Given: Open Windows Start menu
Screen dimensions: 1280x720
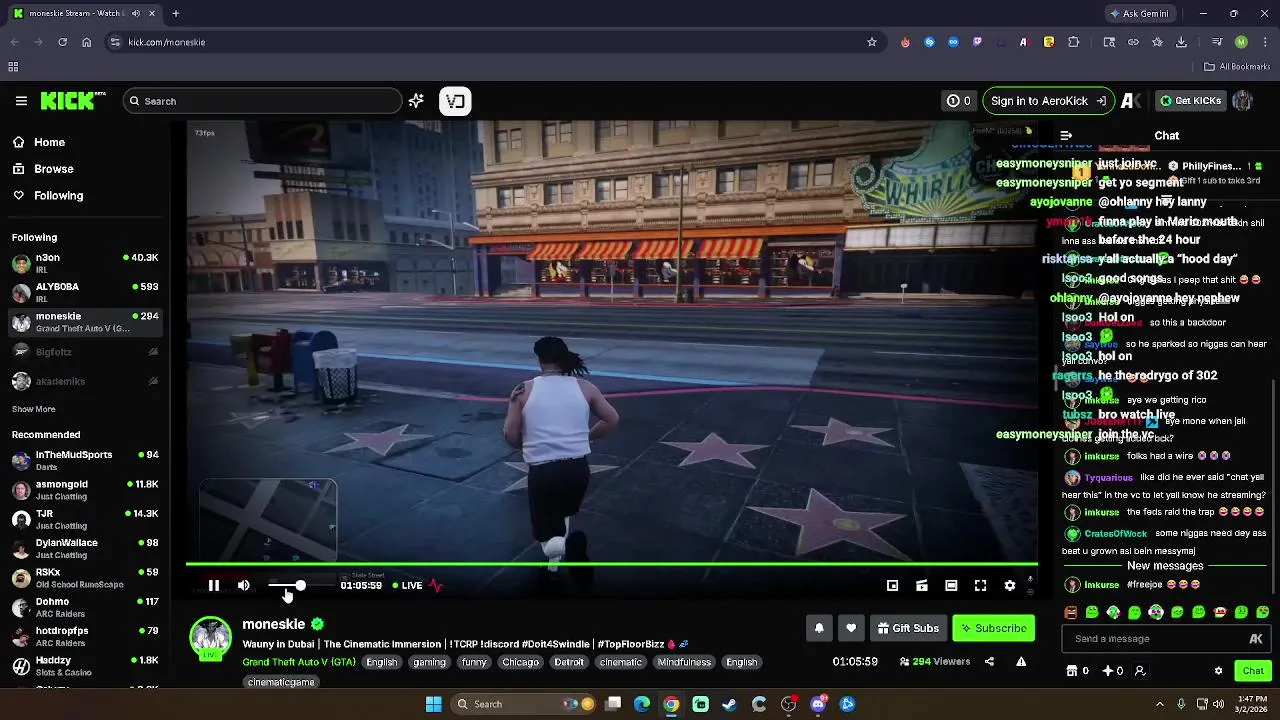Looking at the screenshot, I should pos(433,704).
